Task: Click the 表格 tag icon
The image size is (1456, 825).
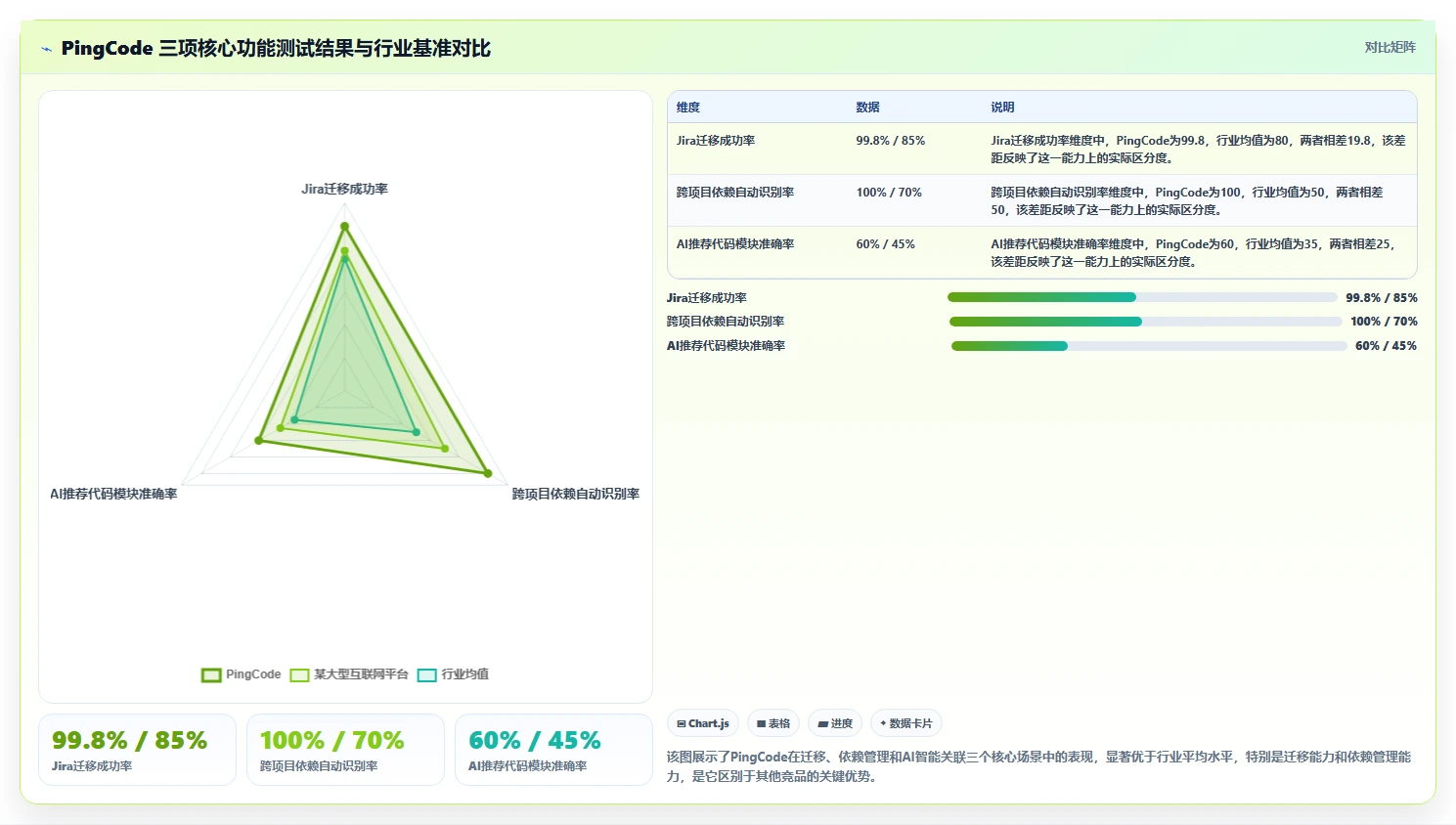Action: pos(761,724)
